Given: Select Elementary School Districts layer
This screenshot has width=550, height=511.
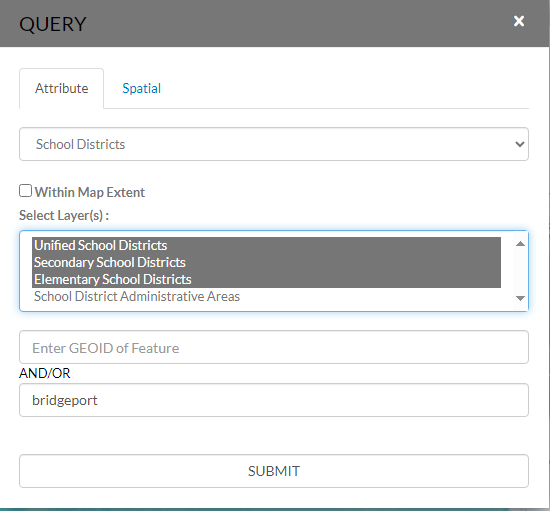Looking at the screenshot, I should (x=266, y=280).
